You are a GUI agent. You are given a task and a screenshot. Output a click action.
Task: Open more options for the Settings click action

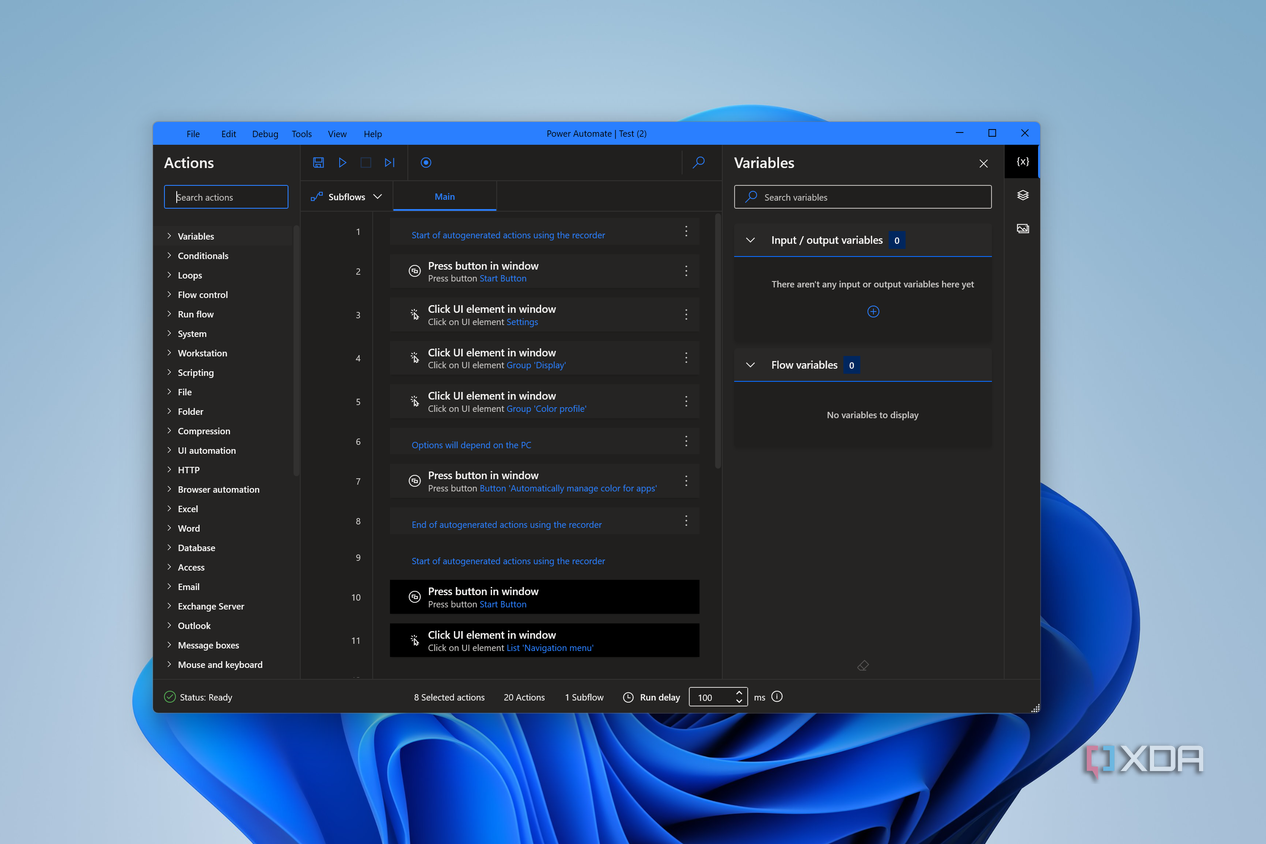pos(686,314)
